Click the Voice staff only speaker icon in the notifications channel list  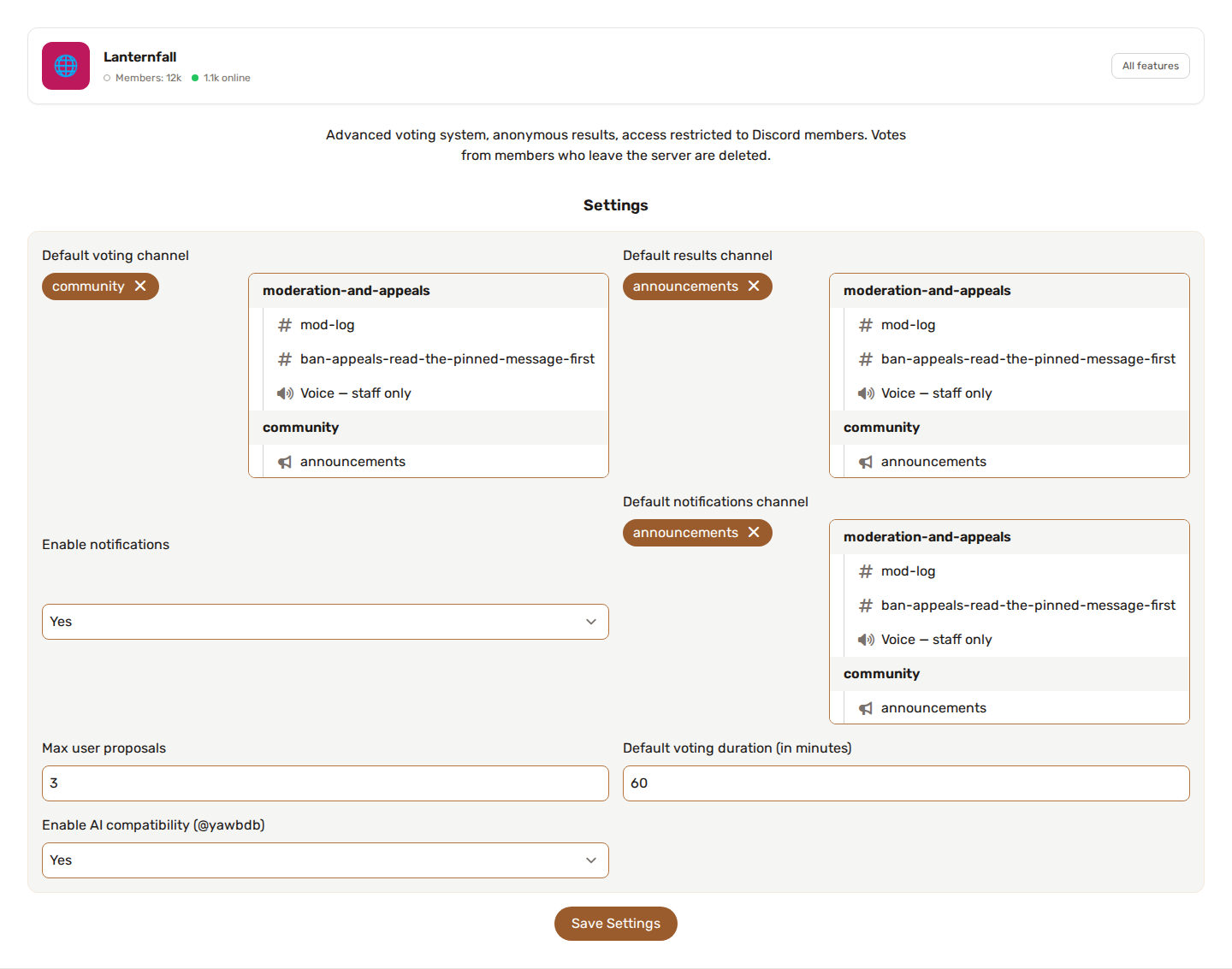point(866,640)
